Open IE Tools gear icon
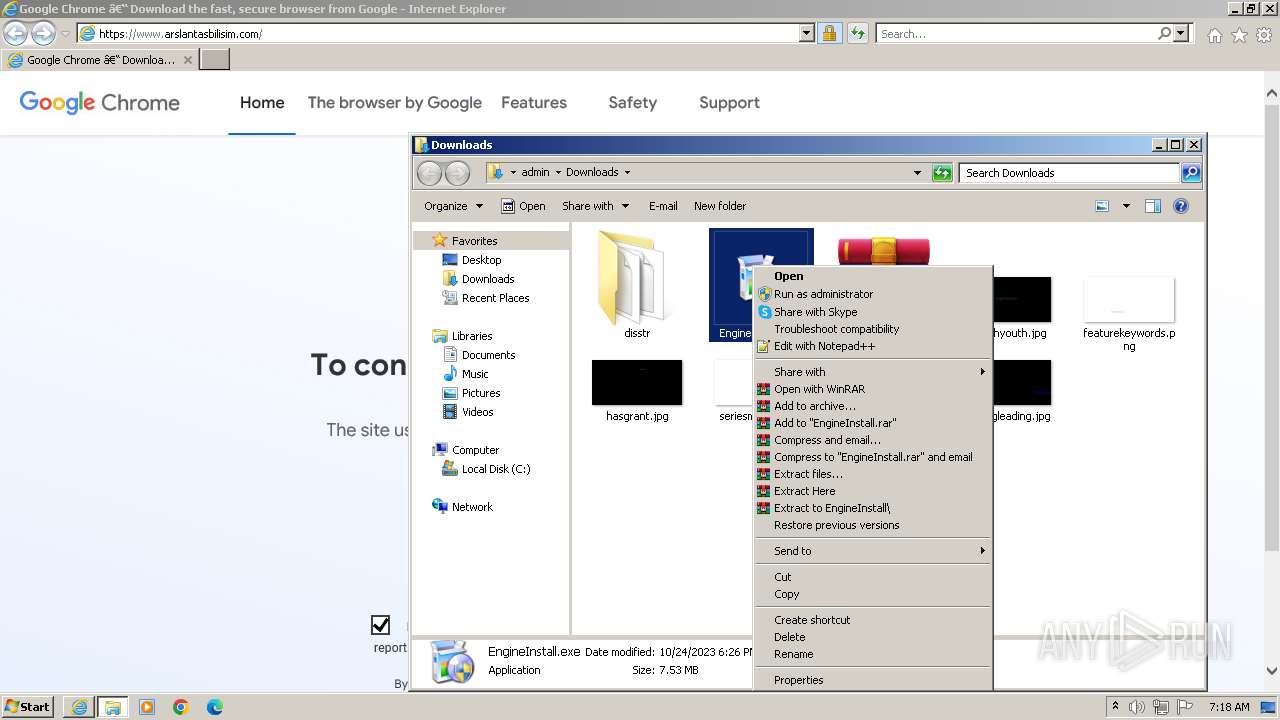1280x720 pixels. pyautogui.click(x=1264, y=35)
